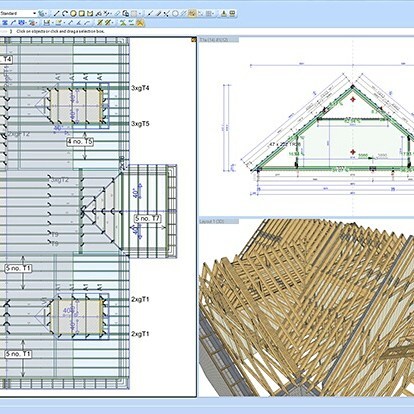Switch to the truss section view tab
The height and width of the screenshot is (414, 414).
(x=219, y=40)
